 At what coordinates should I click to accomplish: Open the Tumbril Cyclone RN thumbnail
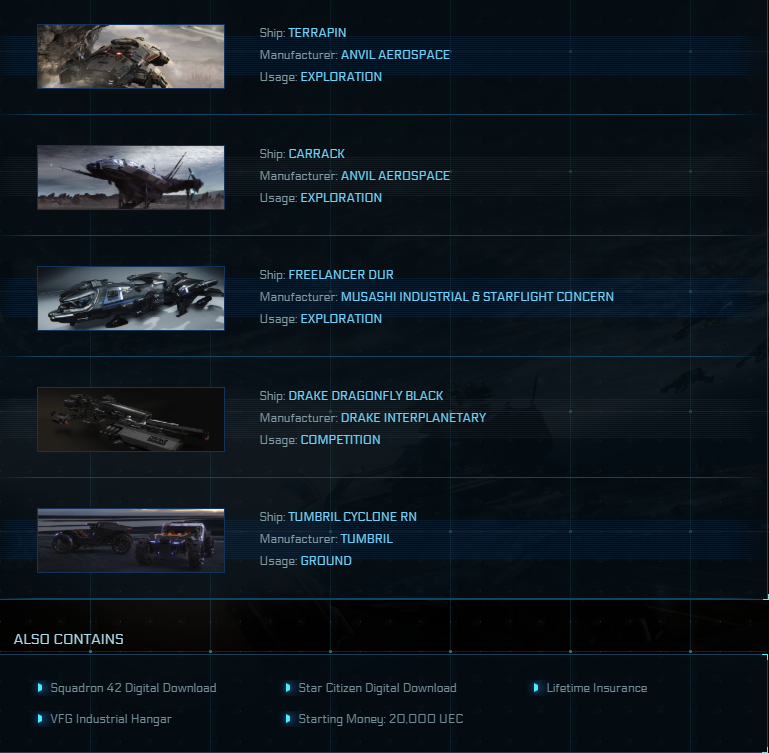coord(131,541)
